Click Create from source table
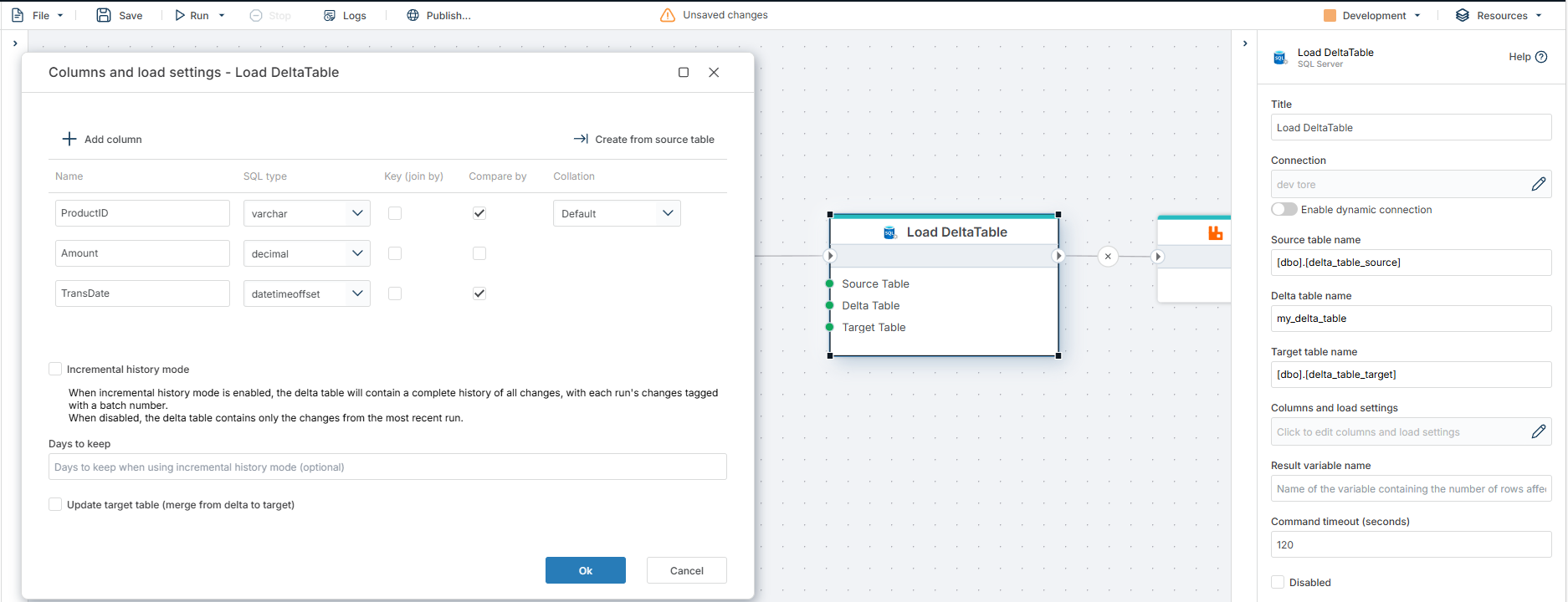 643,139
